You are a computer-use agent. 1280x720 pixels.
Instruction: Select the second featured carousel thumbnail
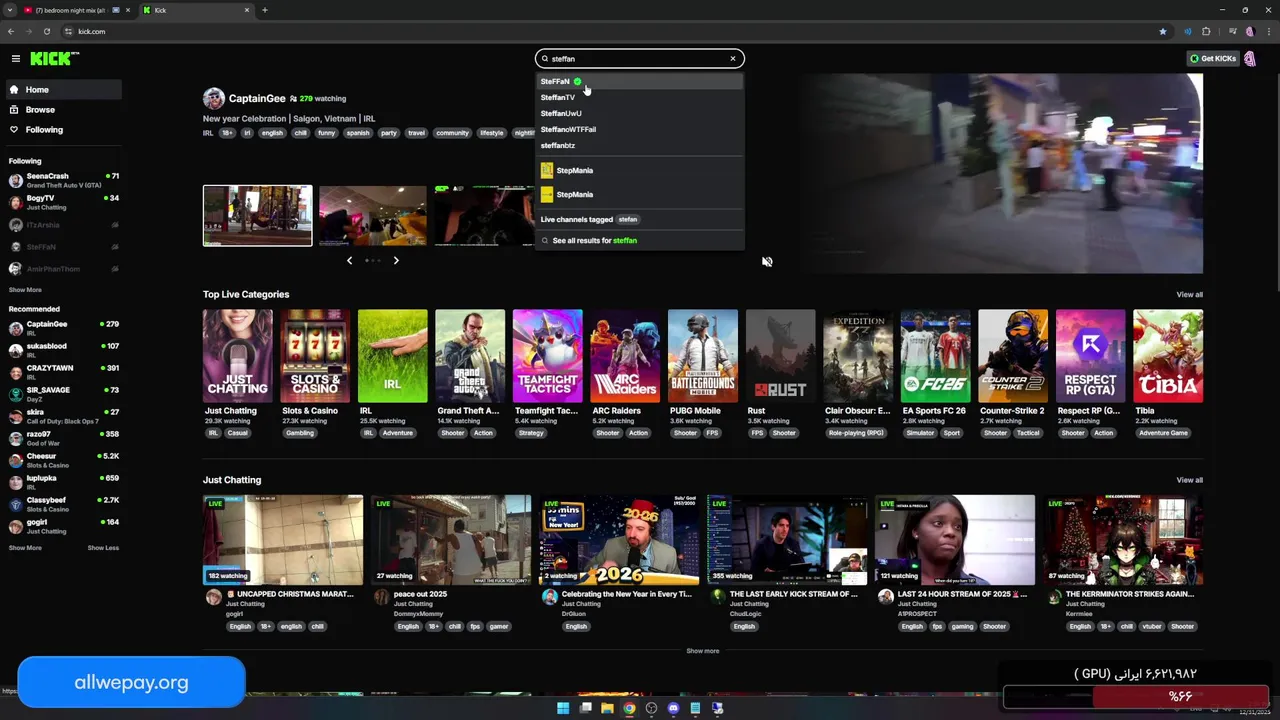click(x=373, y=216)
